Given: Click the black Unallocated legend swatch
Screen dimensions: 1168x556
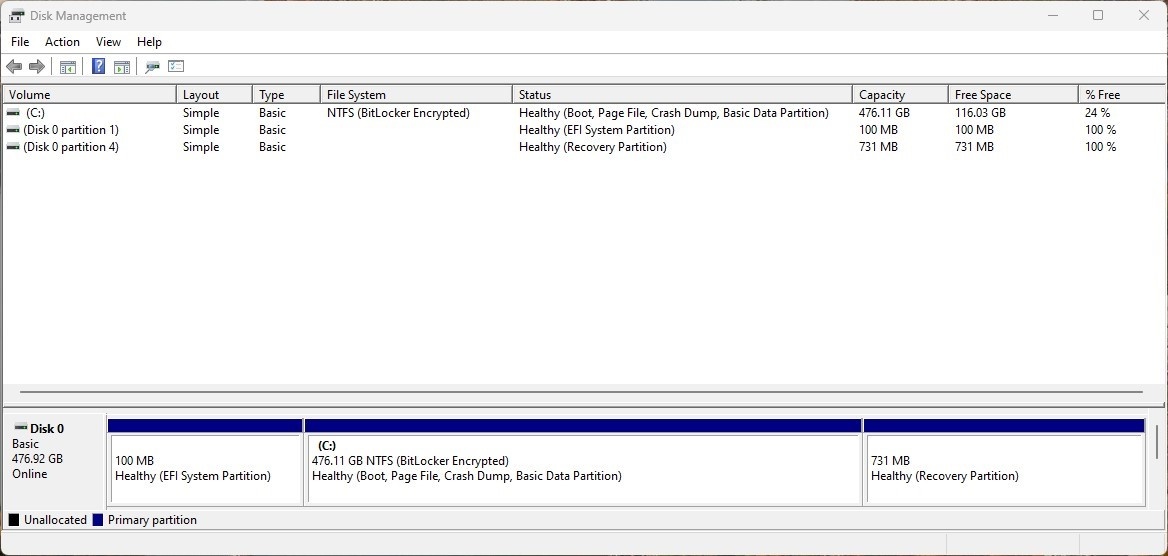Looking at the screenshot, I should coord(14,519).
